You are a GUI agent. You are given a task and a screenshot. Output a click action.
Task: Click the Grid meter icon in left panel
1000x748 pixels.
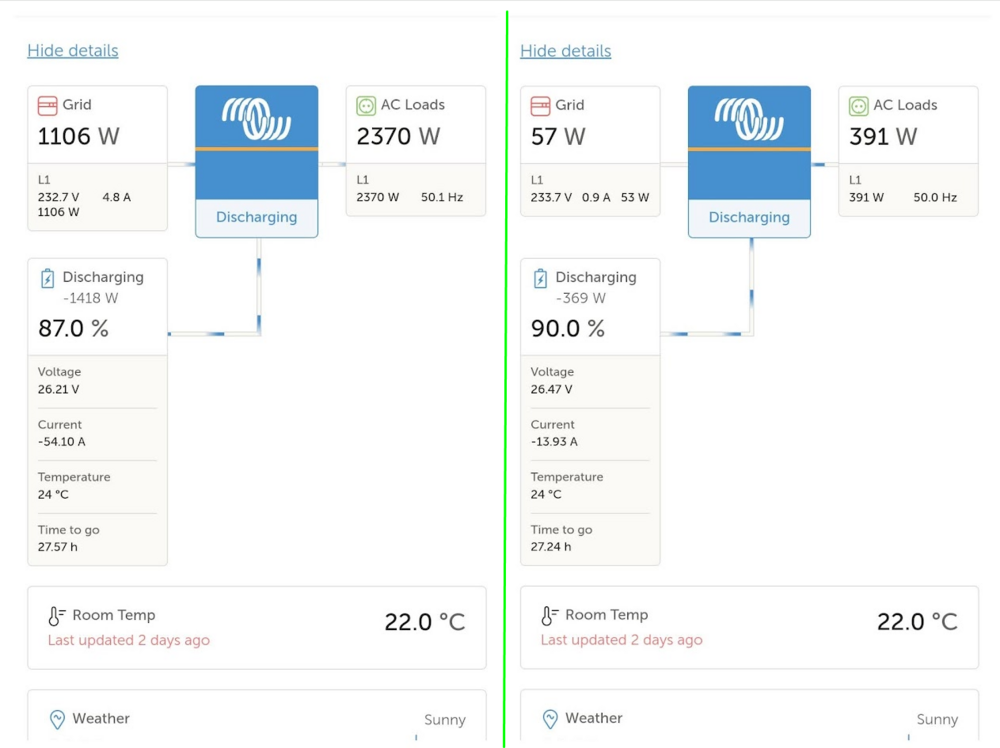[x=47, y=105]
